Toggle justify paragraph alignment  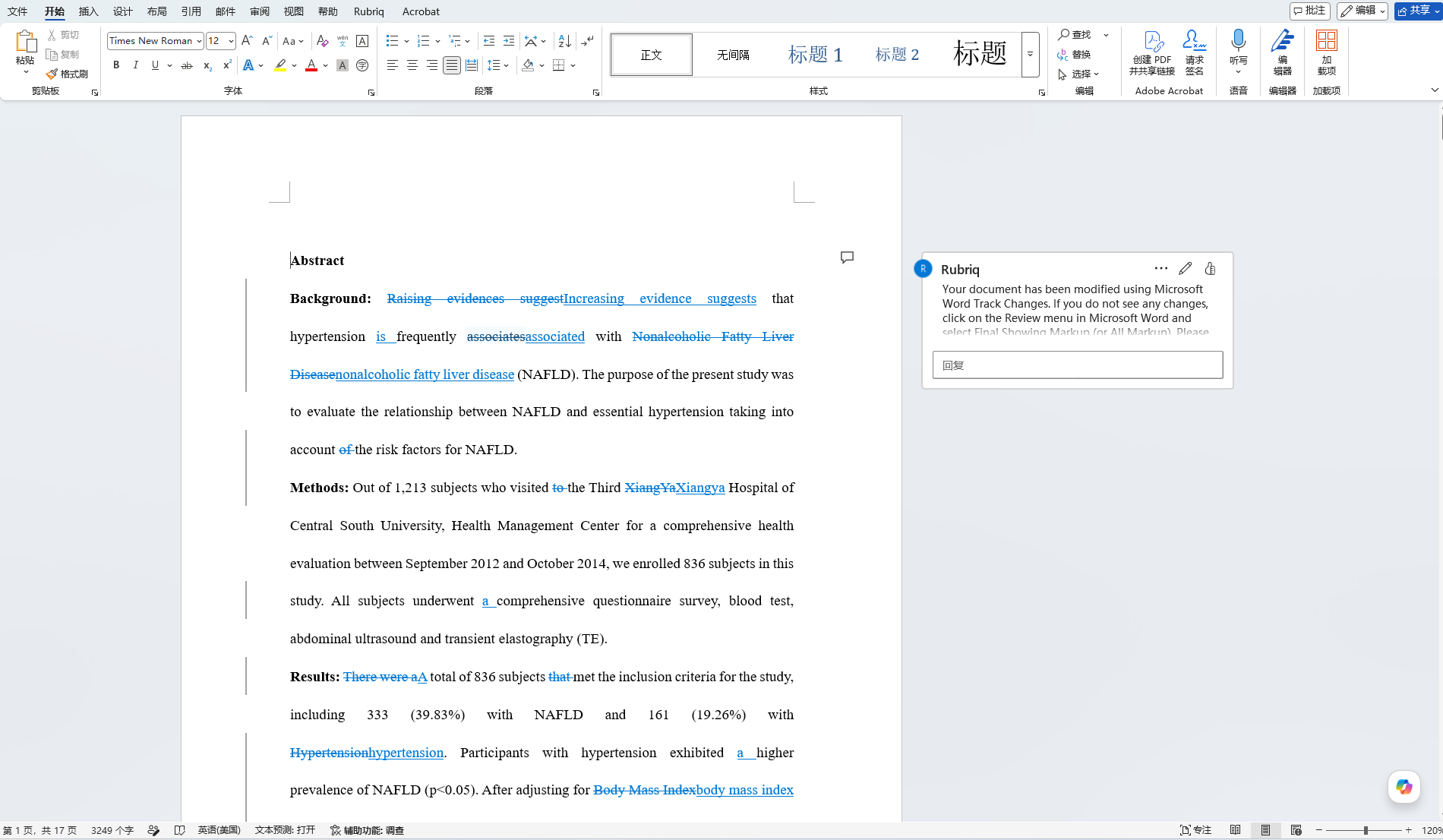point(452,65)
